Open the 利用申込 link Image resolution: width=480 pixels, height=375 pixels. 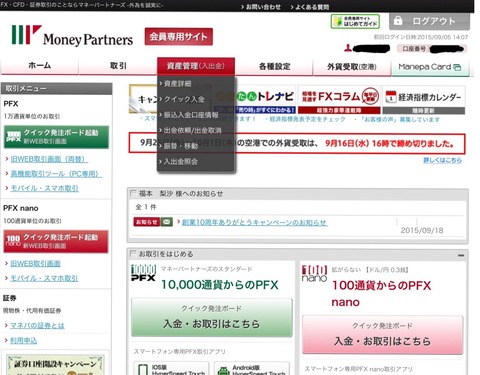point(24,340)
